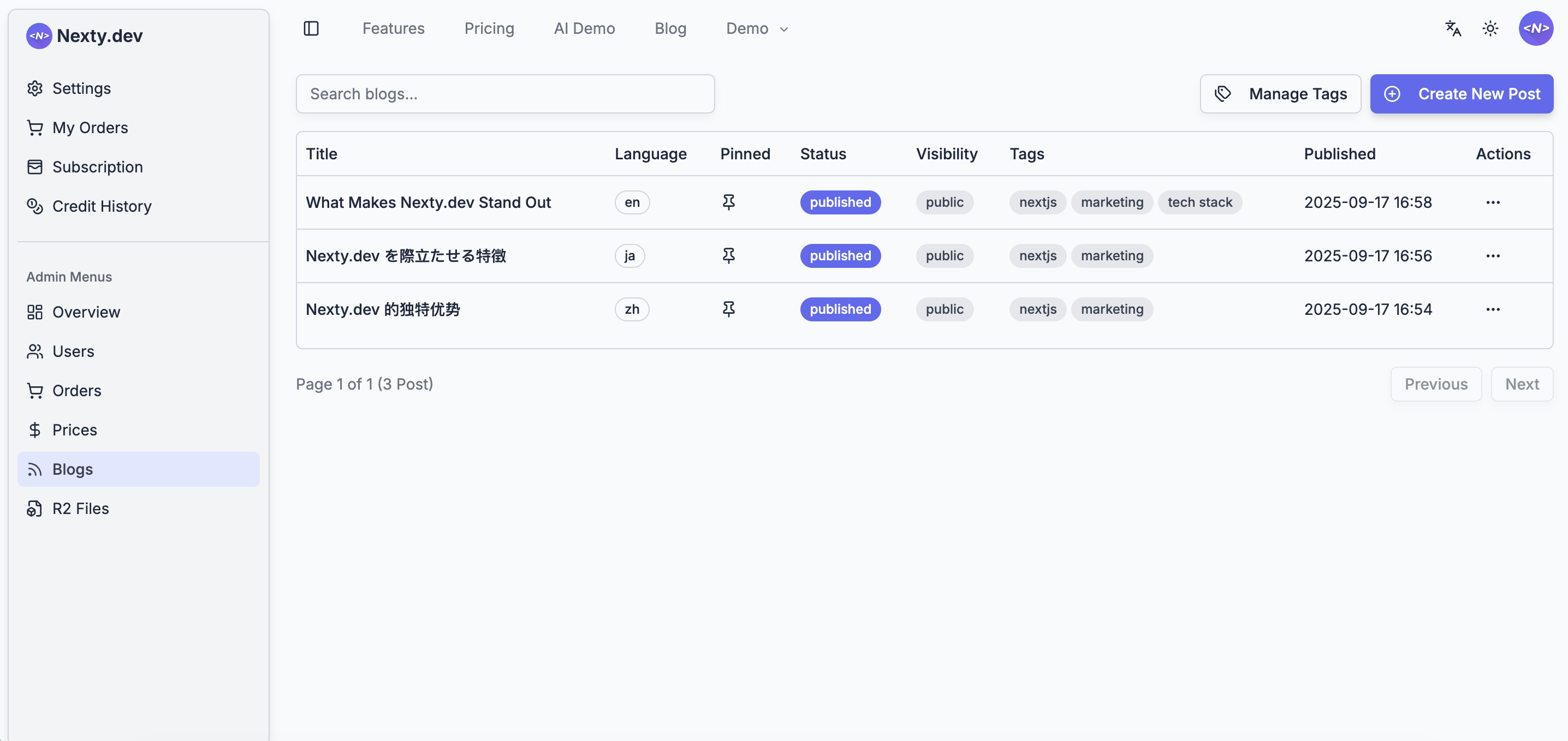Expand the Demo dropdown menu

click(x=757, y=28)
